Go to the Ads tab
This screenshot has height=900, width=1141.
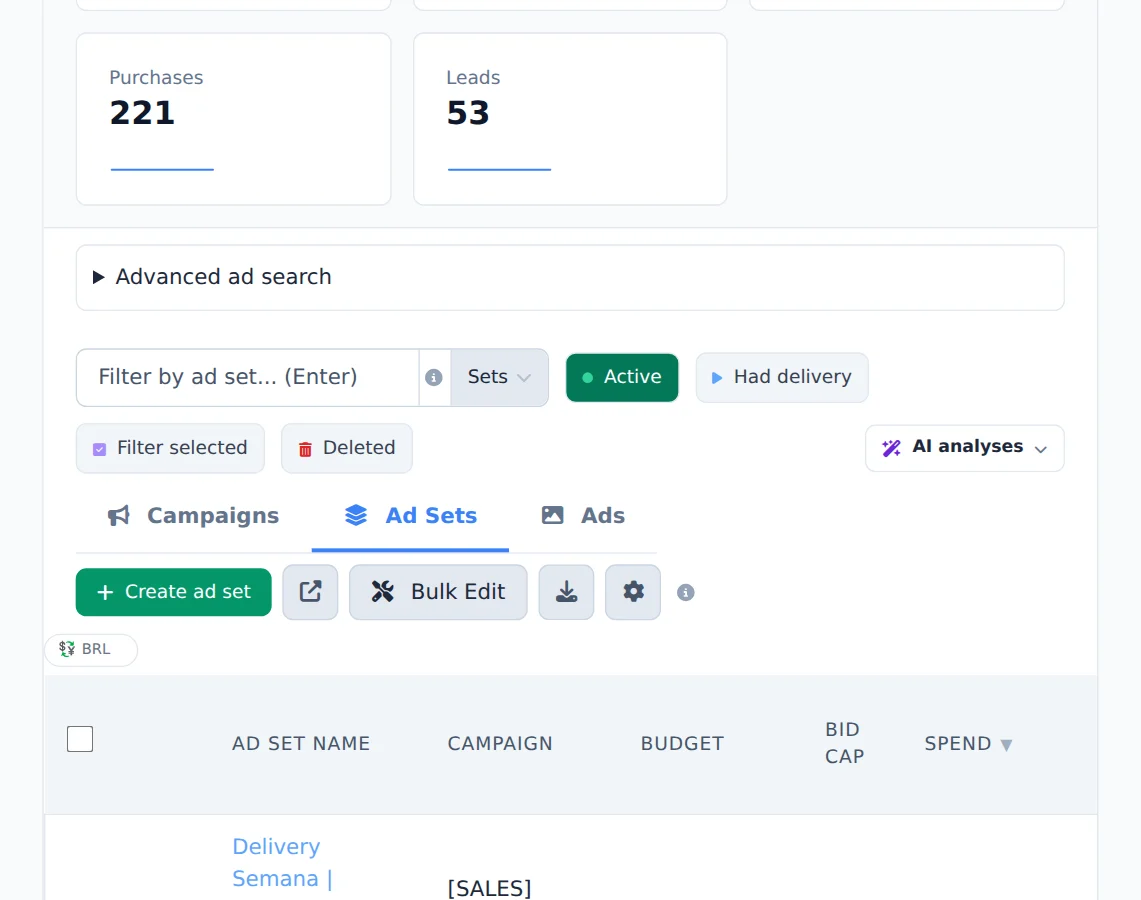pyautogui.click(x=583, y=516)
